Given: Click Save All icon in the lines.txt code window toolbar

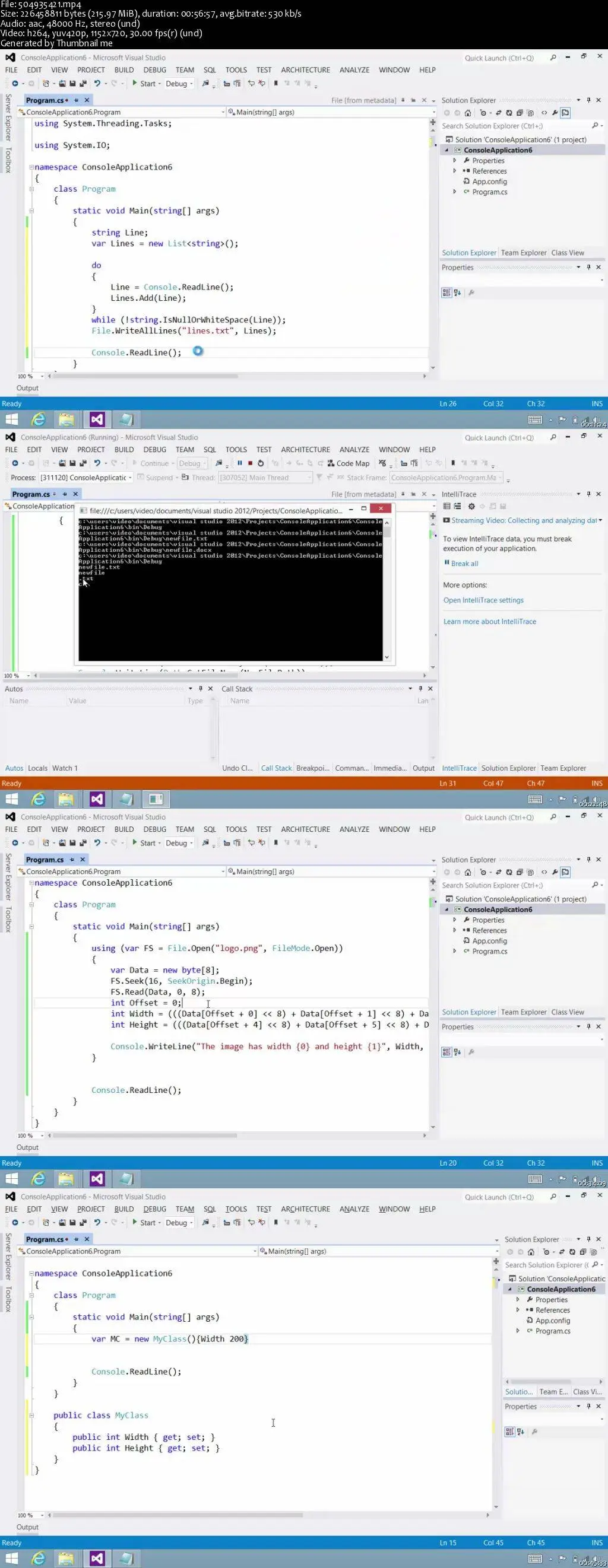Looking at the screenshot, I should [x=83, y=84].
